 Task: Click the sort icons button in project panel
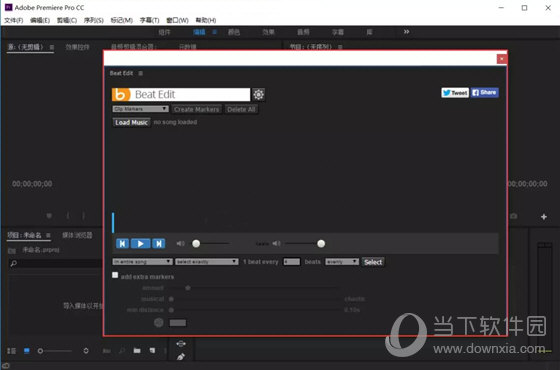86,351
